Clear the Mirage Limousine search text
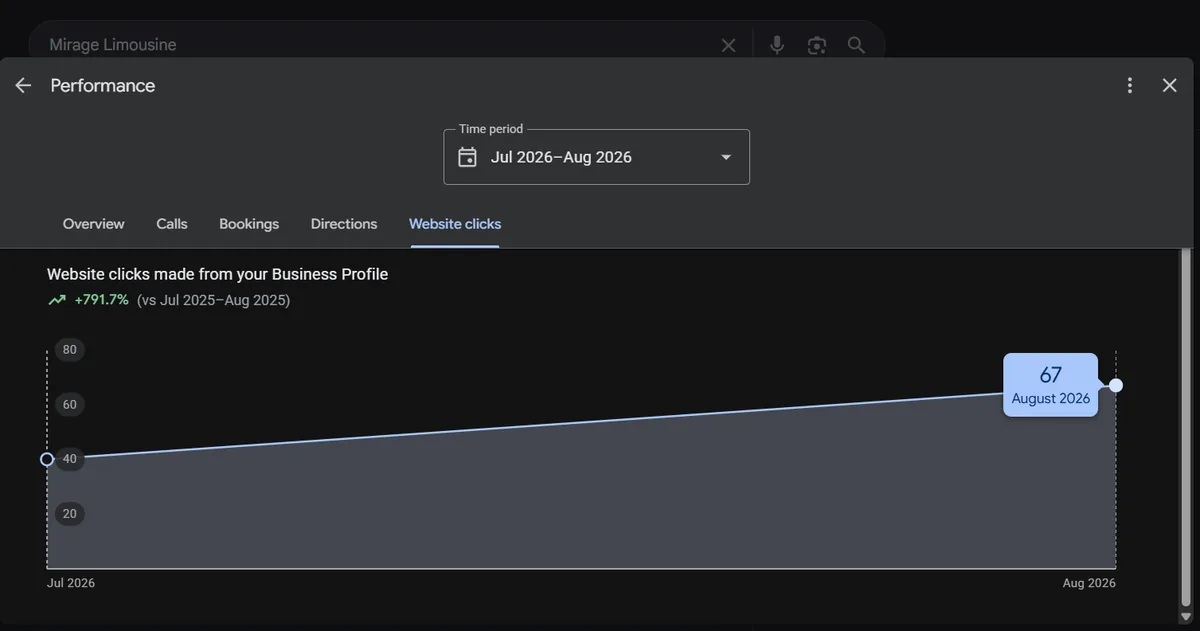This screenshot has height=631, width=1200. (x=729, y=45)
